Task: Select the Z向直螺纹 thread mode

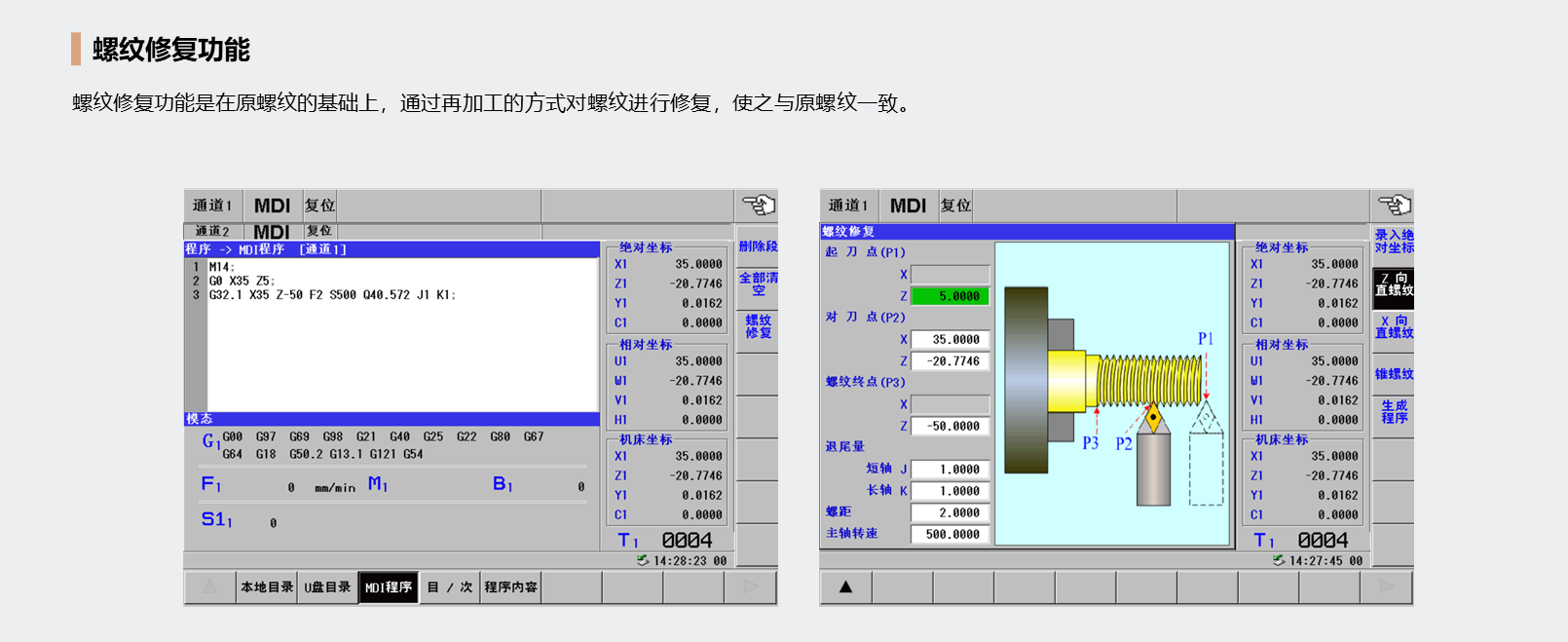Action: pyautogui.click(x=1394, y=284)
